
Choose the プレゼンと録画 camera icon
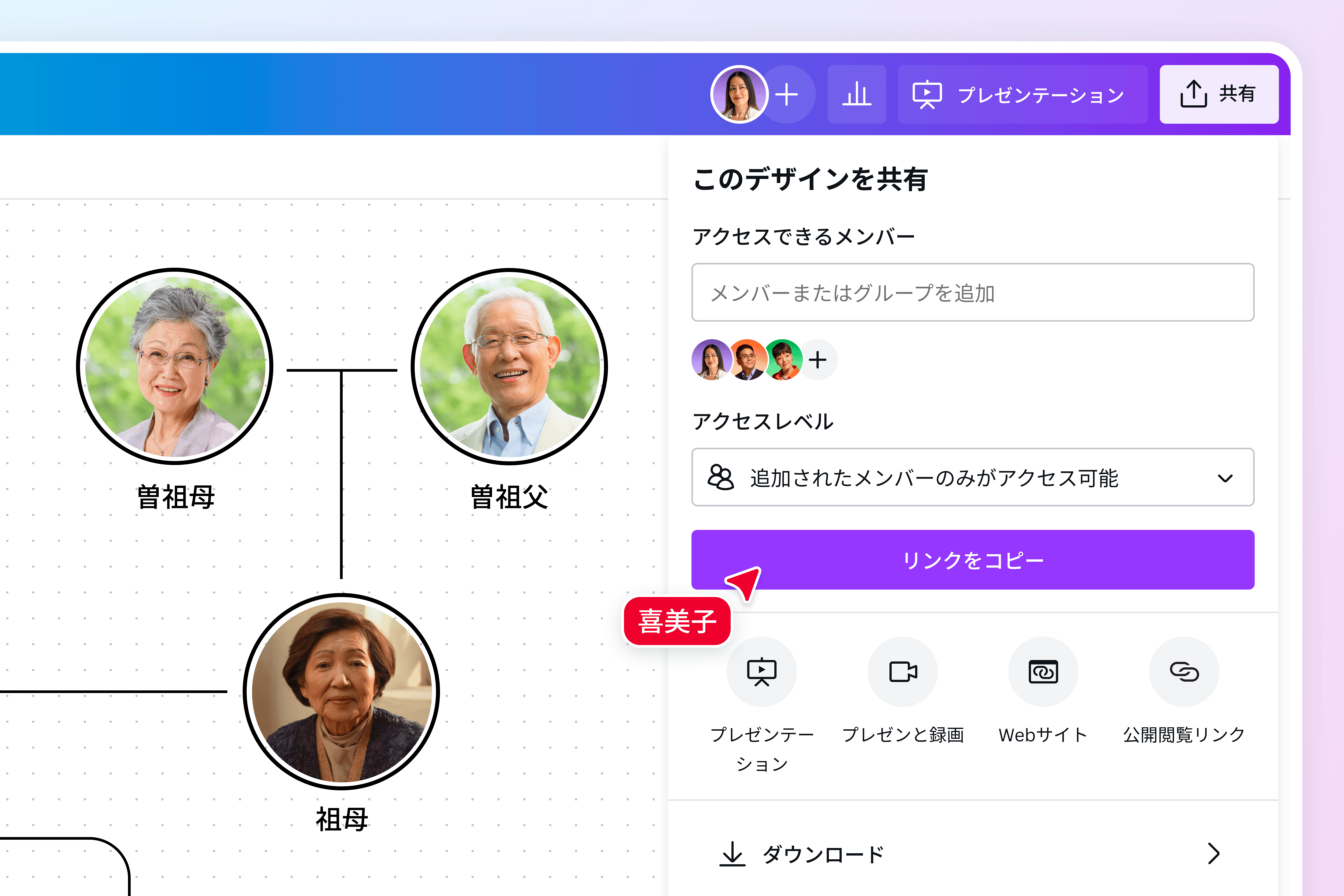coord(903,672)
